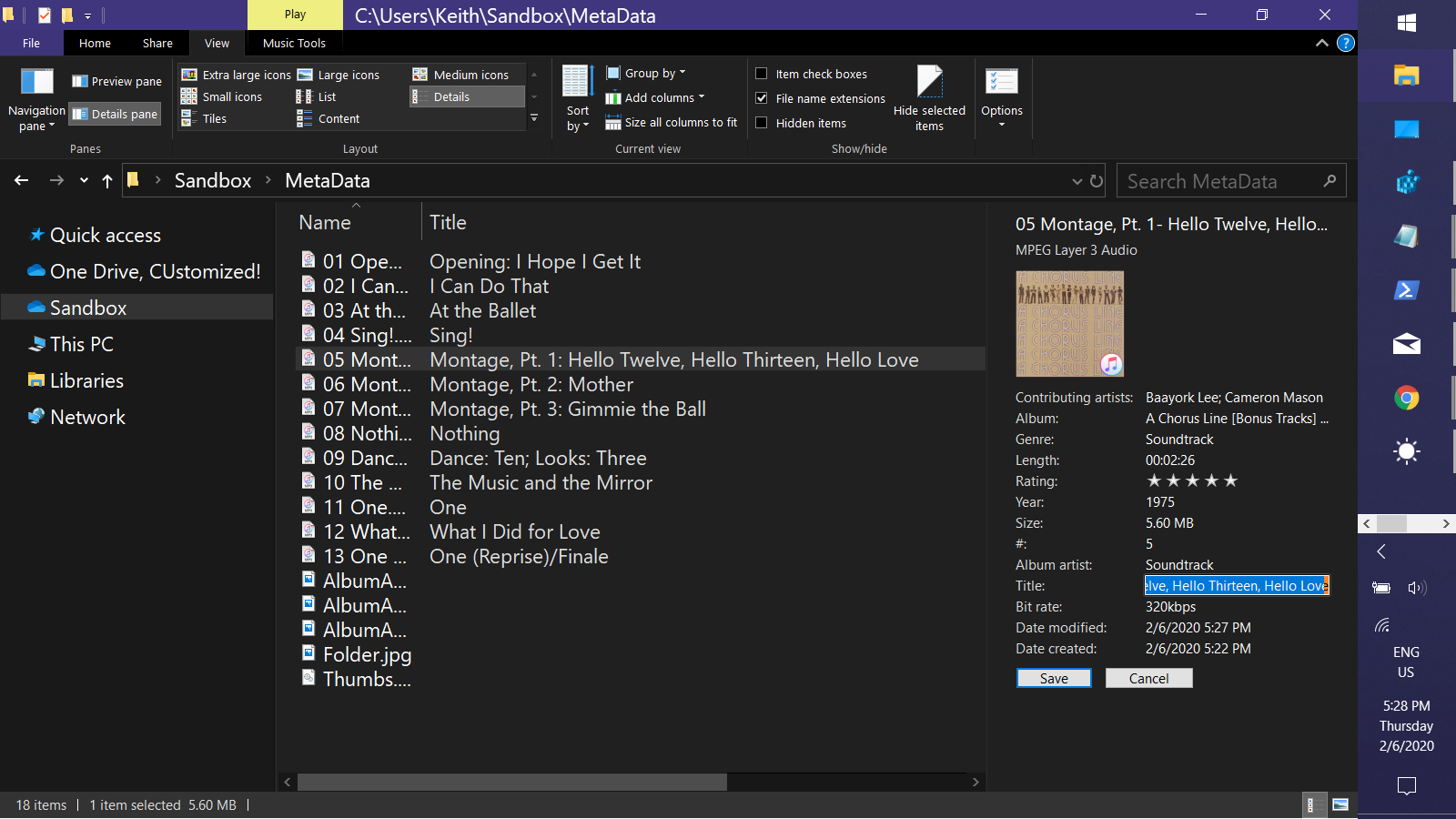Select Extra large icons layout

click(x=236, y=75)
